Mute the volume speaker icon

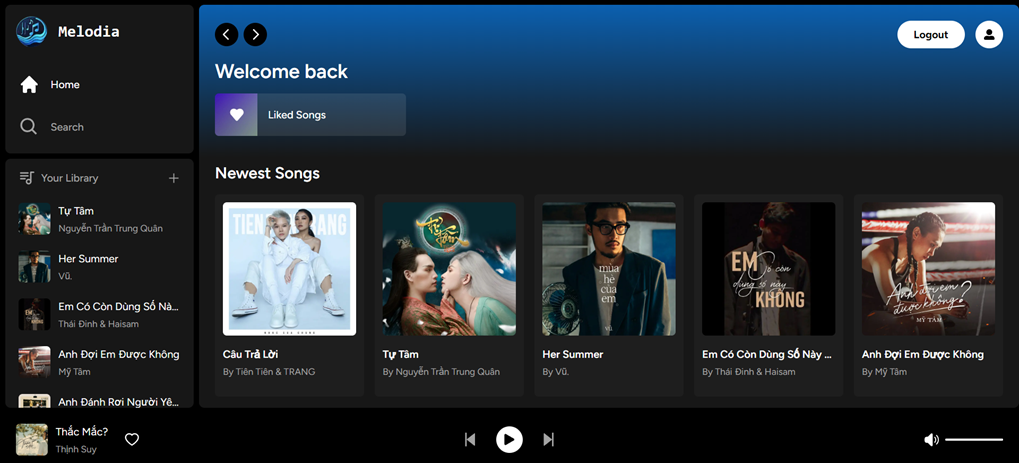point(931,440)
